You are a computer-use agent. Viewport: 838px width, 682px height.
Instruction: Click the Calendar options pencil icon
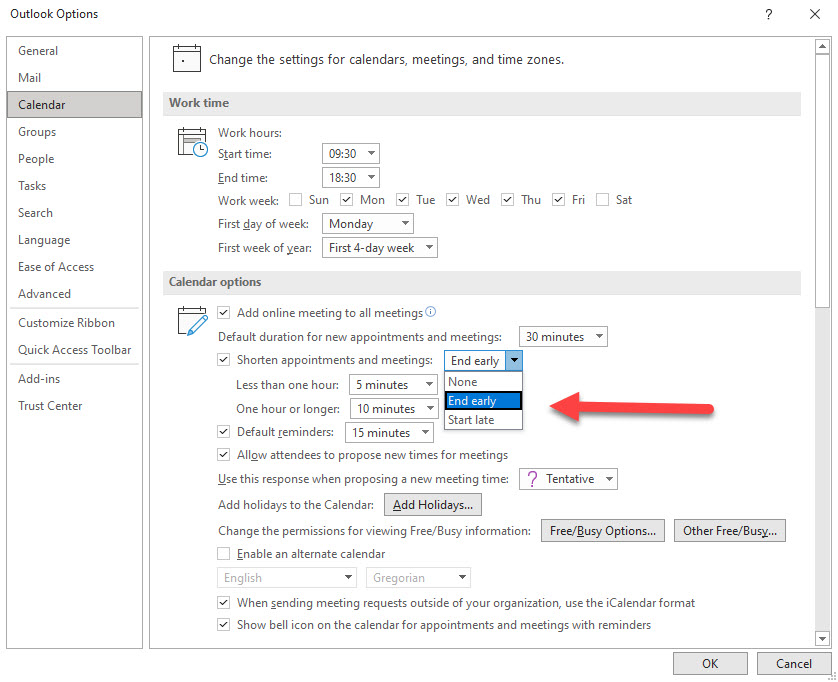[x=192, y=321]
